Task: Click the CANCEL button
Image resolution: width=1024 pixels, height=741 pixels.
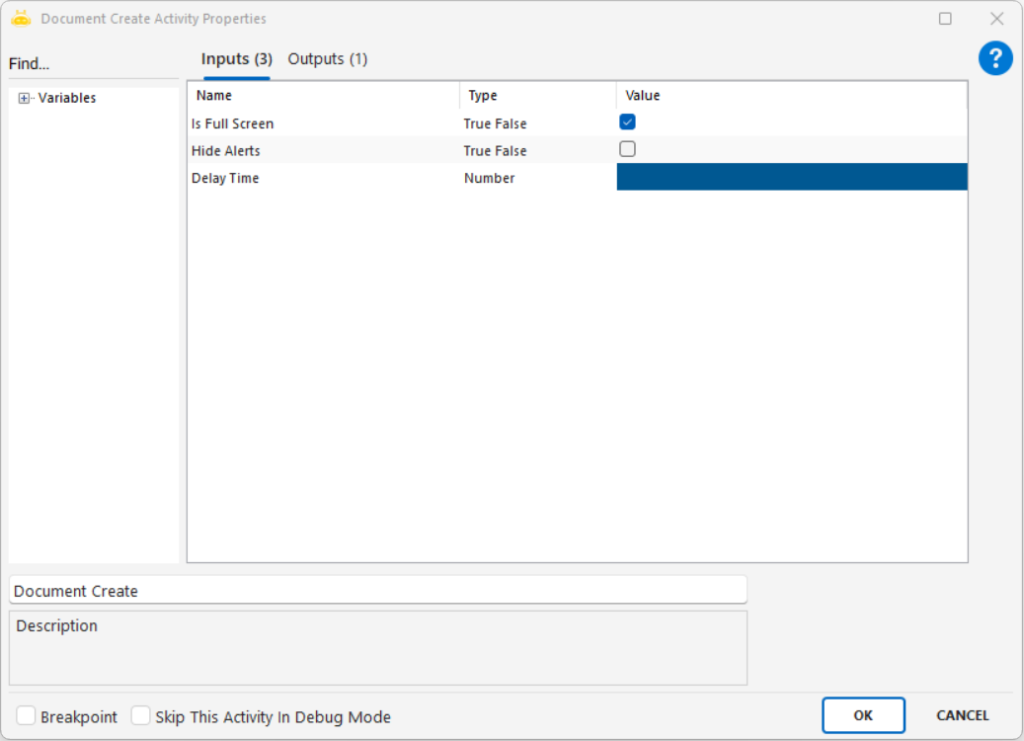Action: pos(962,715)
